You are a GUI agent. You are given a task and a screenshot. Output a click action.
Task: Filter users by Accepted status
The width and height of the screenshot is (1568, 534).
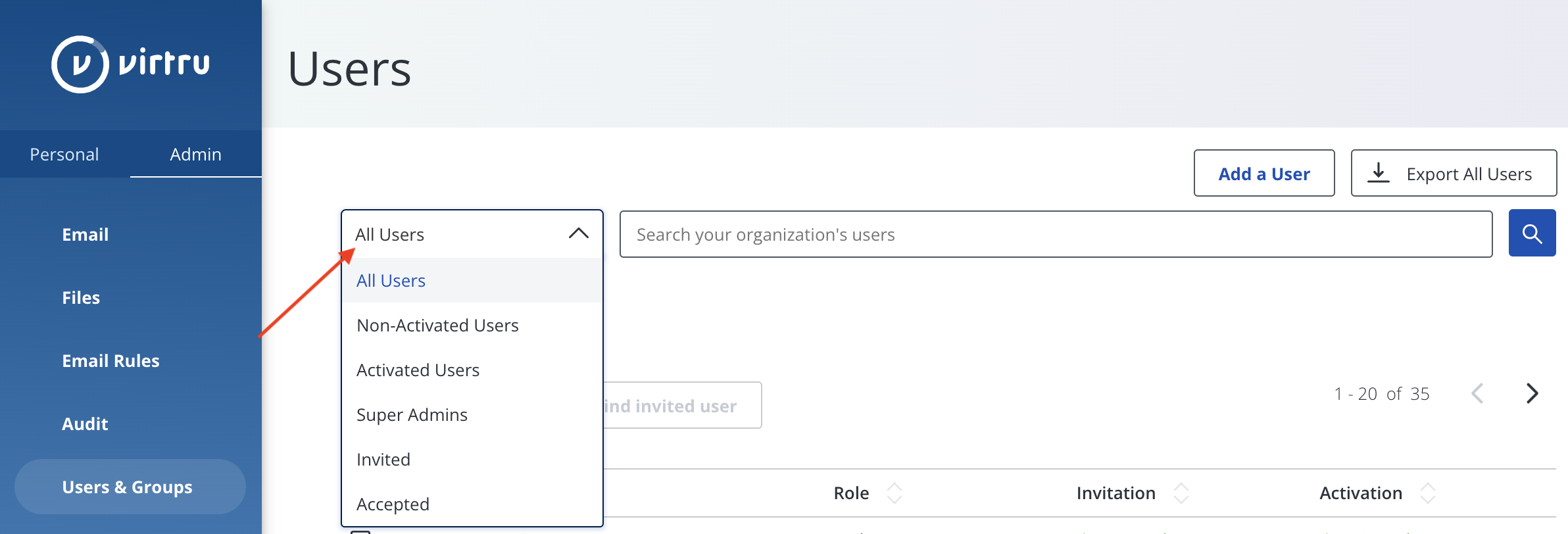click(472, 504)
